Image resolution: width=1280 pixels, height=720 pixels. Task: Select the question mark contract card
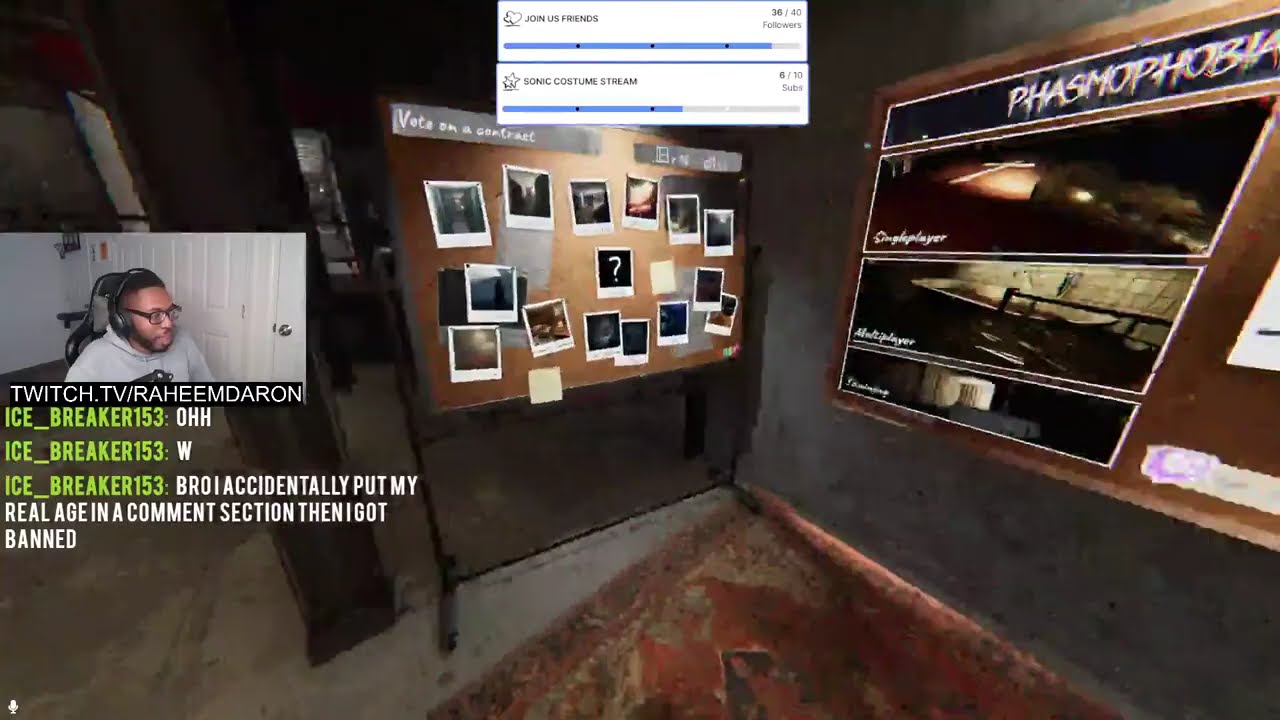coord(614,271)
